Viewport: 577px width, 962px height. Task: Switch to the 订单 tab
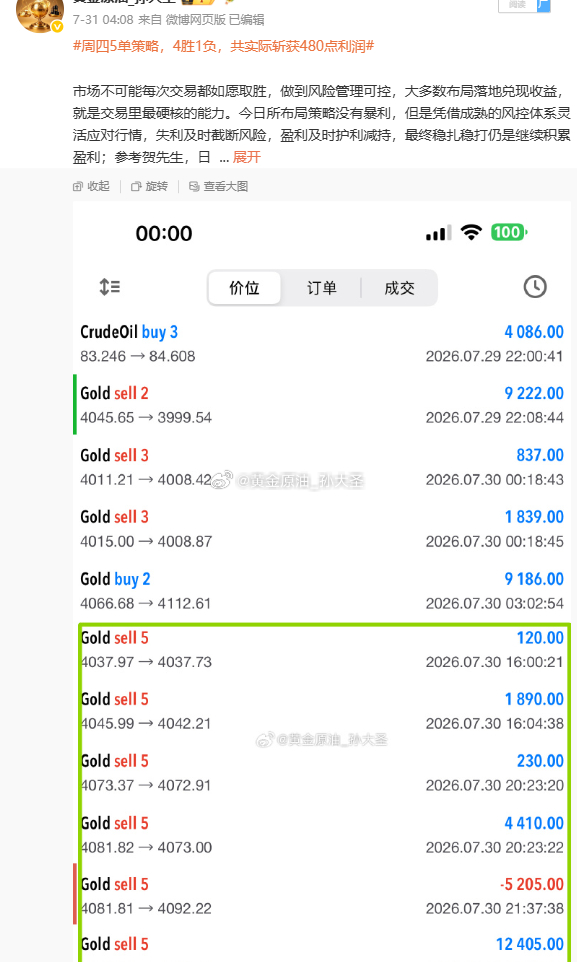click(x=322, y=288)
